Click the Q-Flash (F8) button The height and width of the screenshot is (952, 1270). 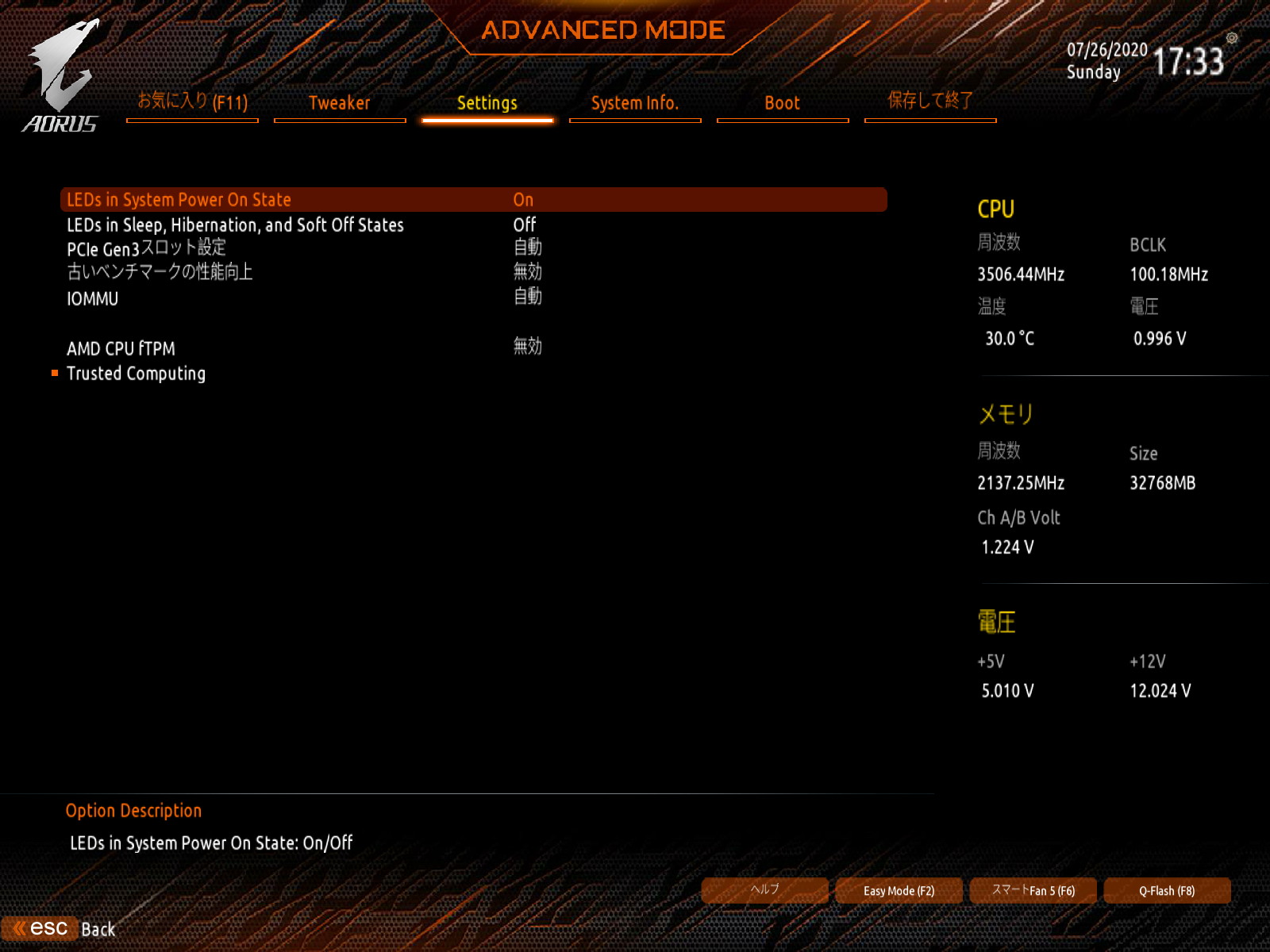tap(1168, 891)
